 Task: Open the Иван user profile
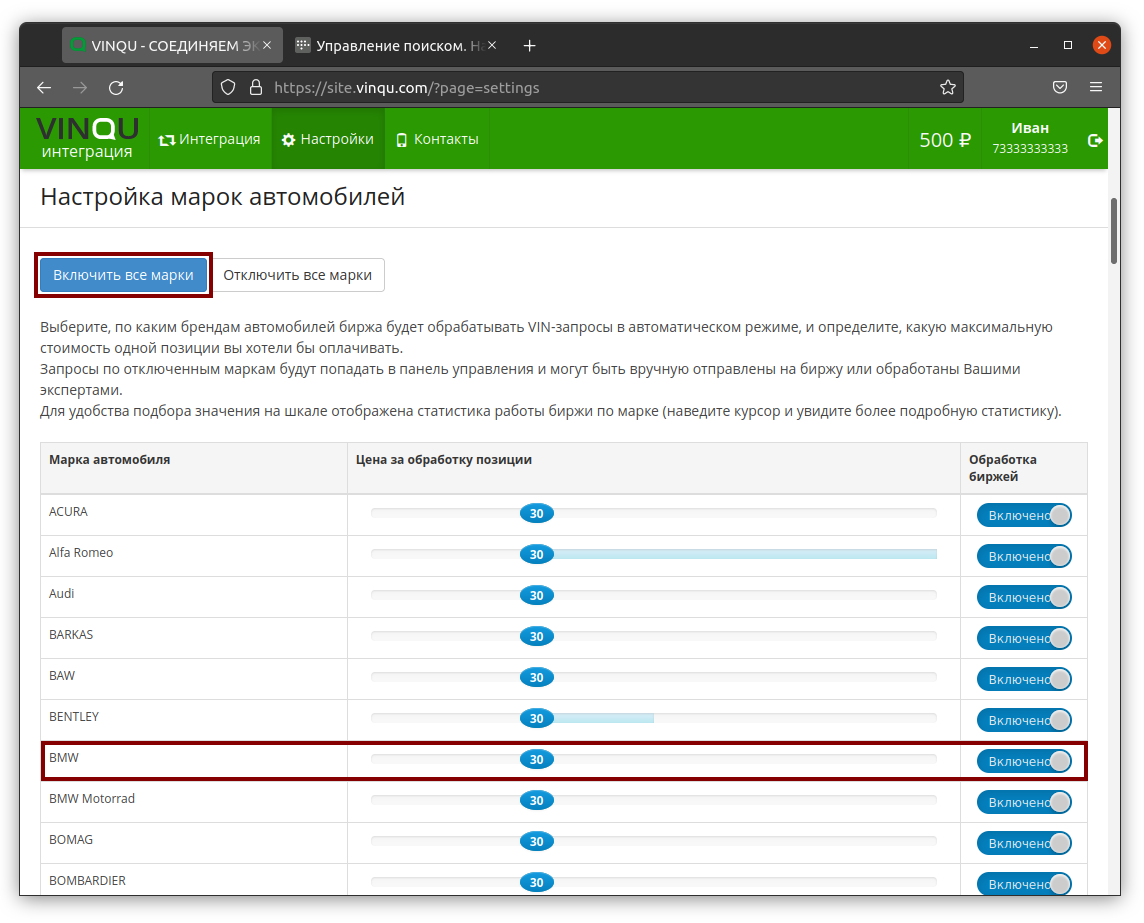click(x=1030, y=138)
